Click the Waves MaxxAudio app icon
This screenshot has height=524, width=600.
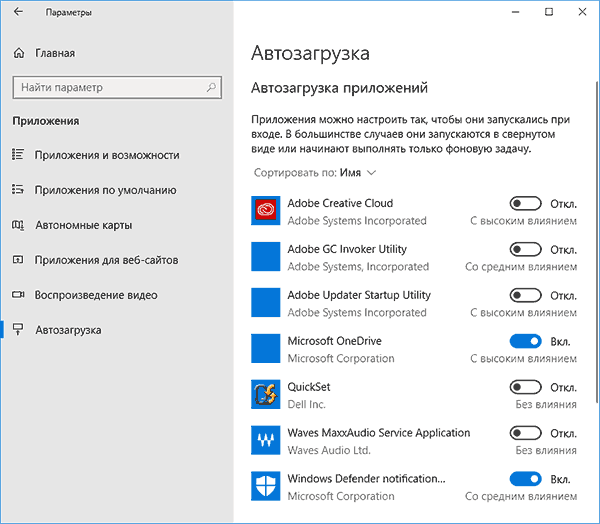tap(266, 440)
